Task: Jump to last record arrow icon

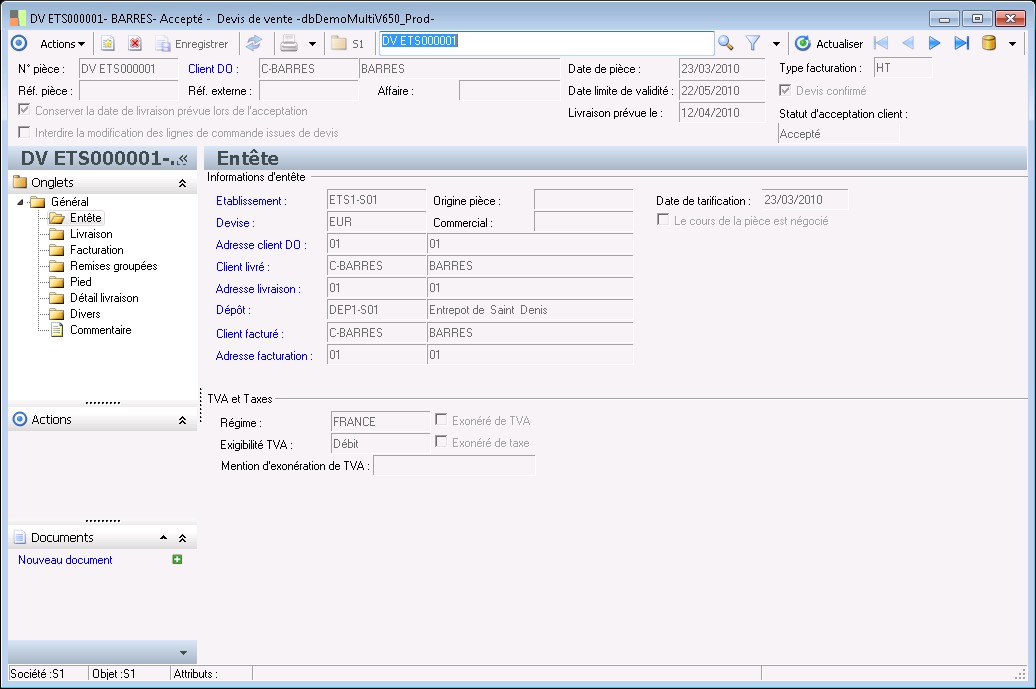Action: (961, 43)
